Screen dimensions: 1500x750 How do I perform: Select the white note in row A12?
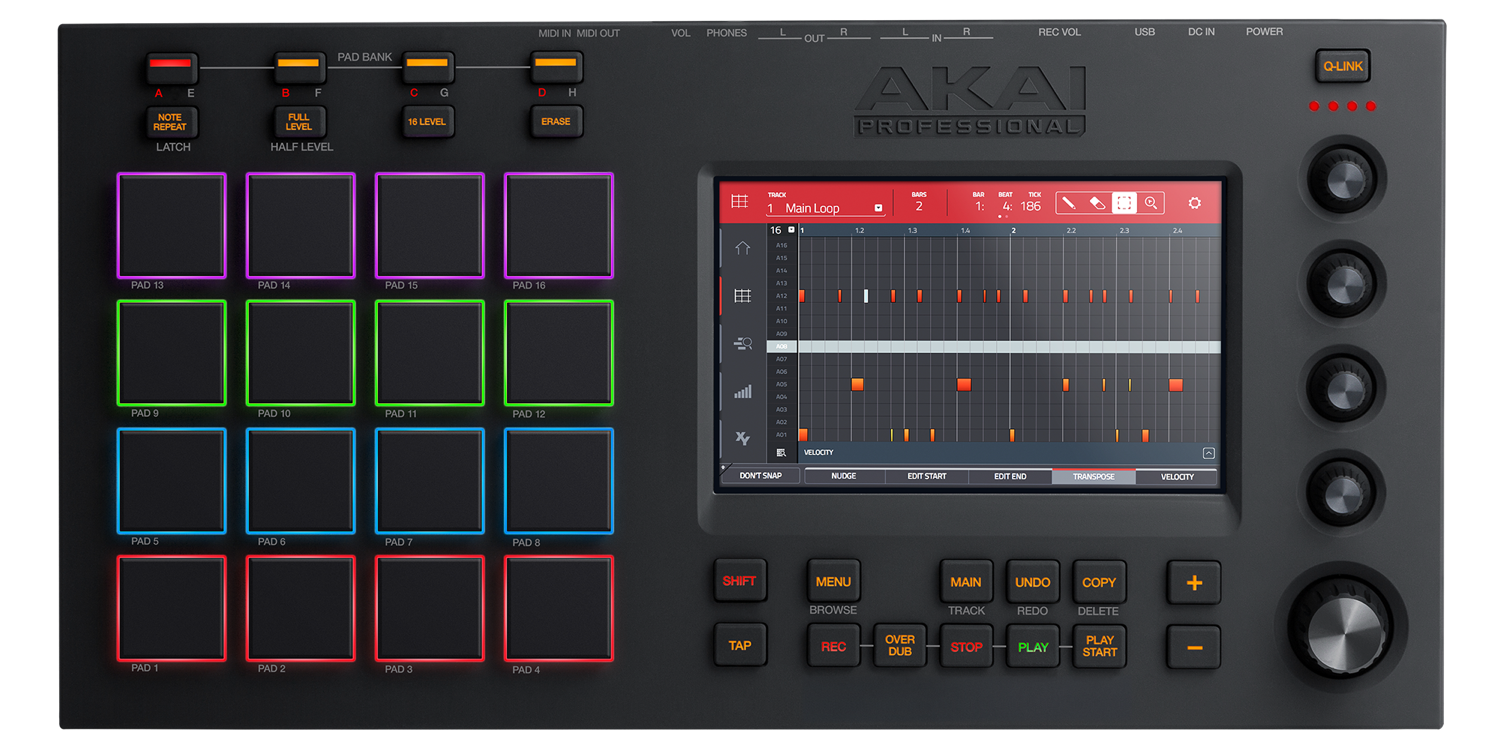pyautogui.click(x=866, y=296)
